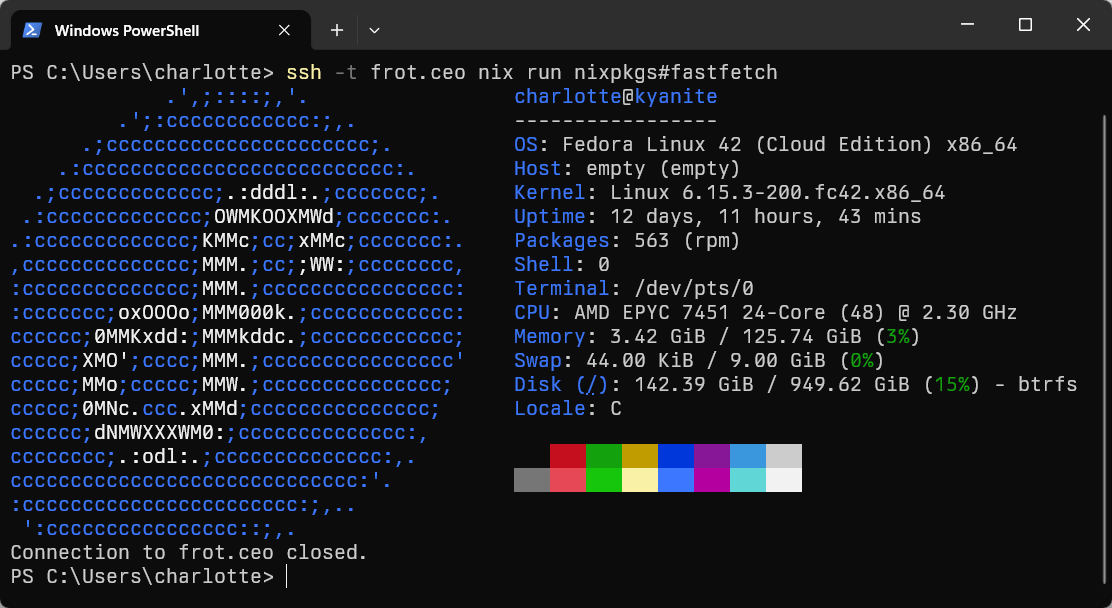Click the nixpkgs#fastfetch argument text
This screenshot has height=608, width=1112.
[x=676, y=72]
